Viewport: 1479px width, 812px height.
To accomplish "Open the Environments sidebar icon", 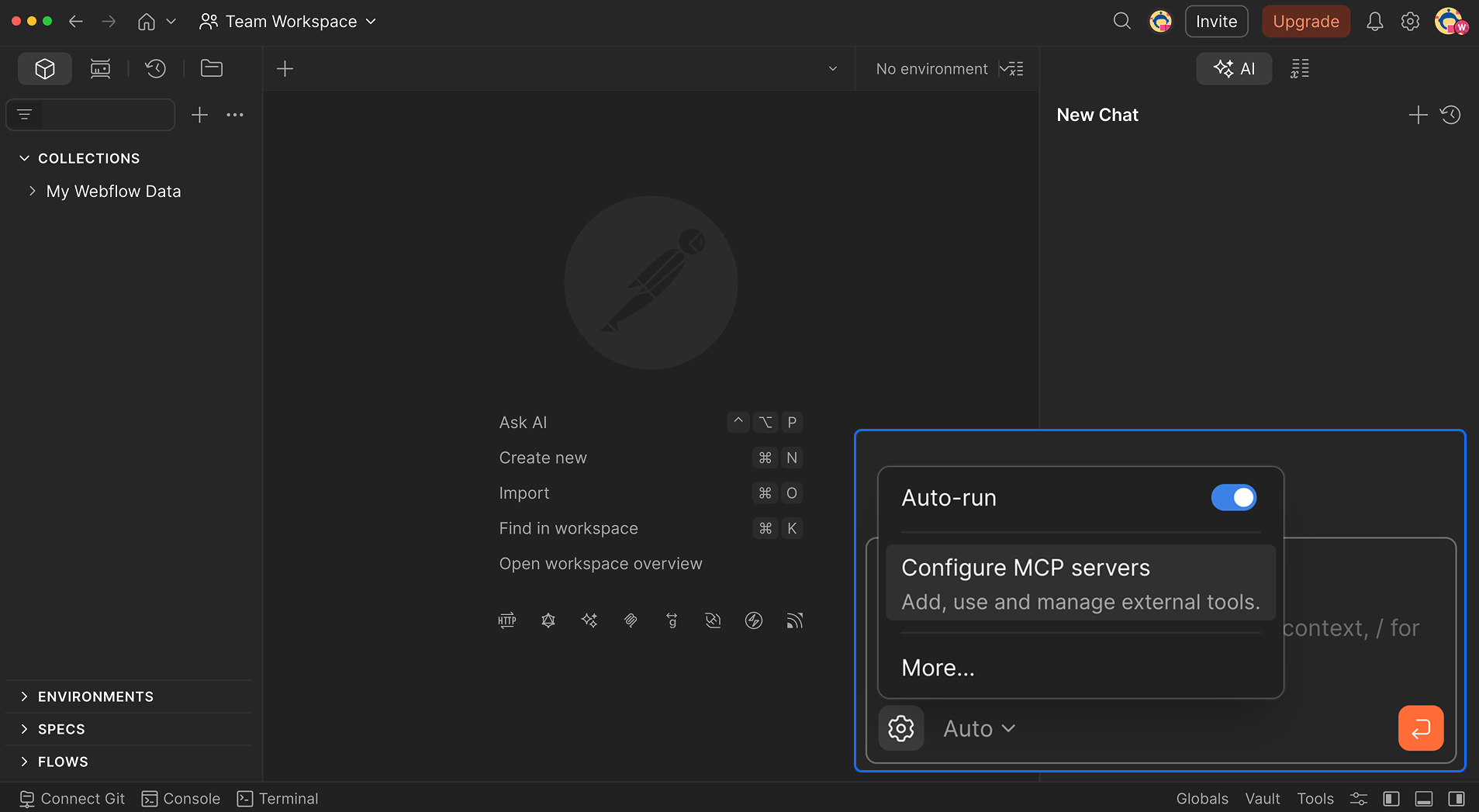I will click(x=100, y=68).
